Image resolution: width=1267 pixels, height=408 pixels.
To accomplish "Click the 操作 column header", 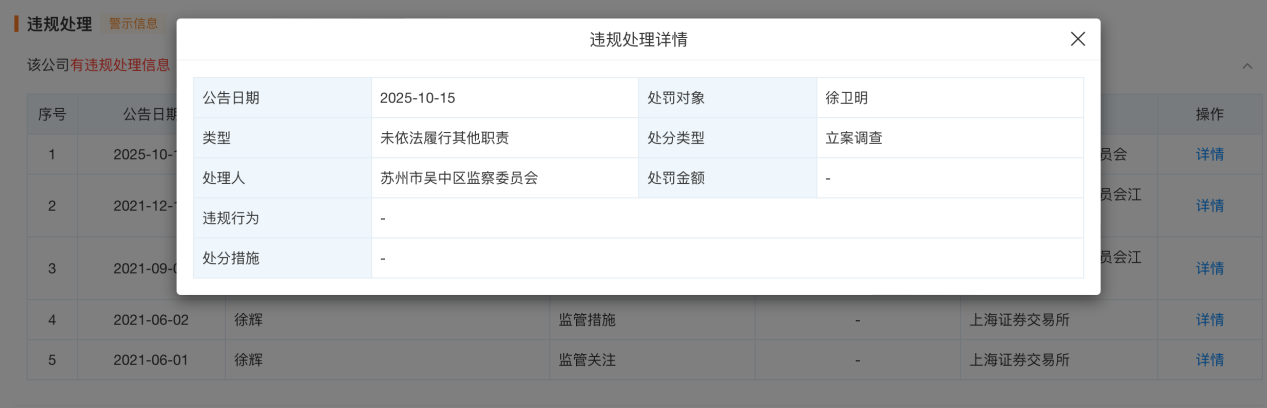I will (x=1210, y=114).
